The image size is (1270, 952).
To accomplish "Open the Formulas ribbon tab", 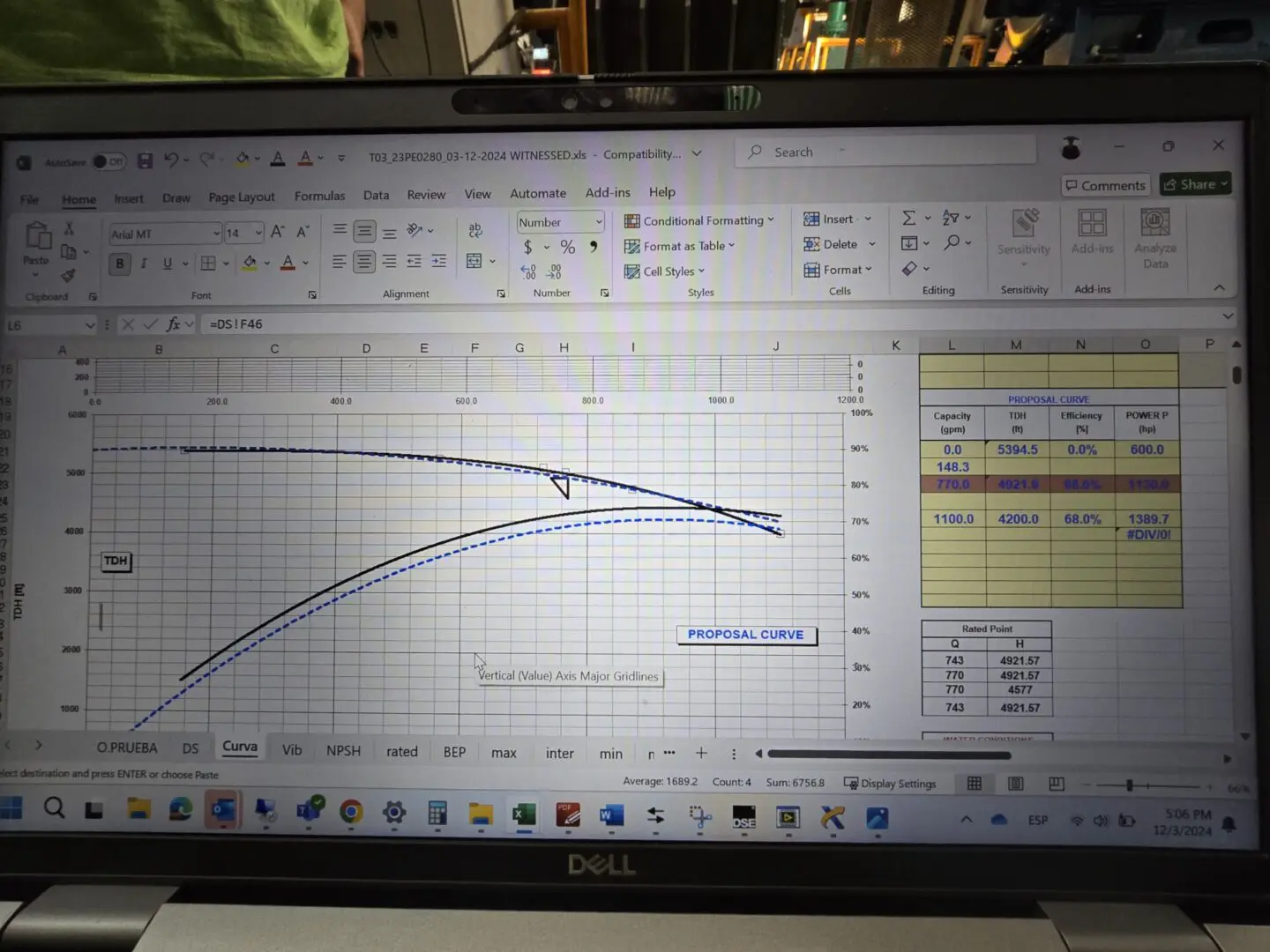I will pos(319,196).
